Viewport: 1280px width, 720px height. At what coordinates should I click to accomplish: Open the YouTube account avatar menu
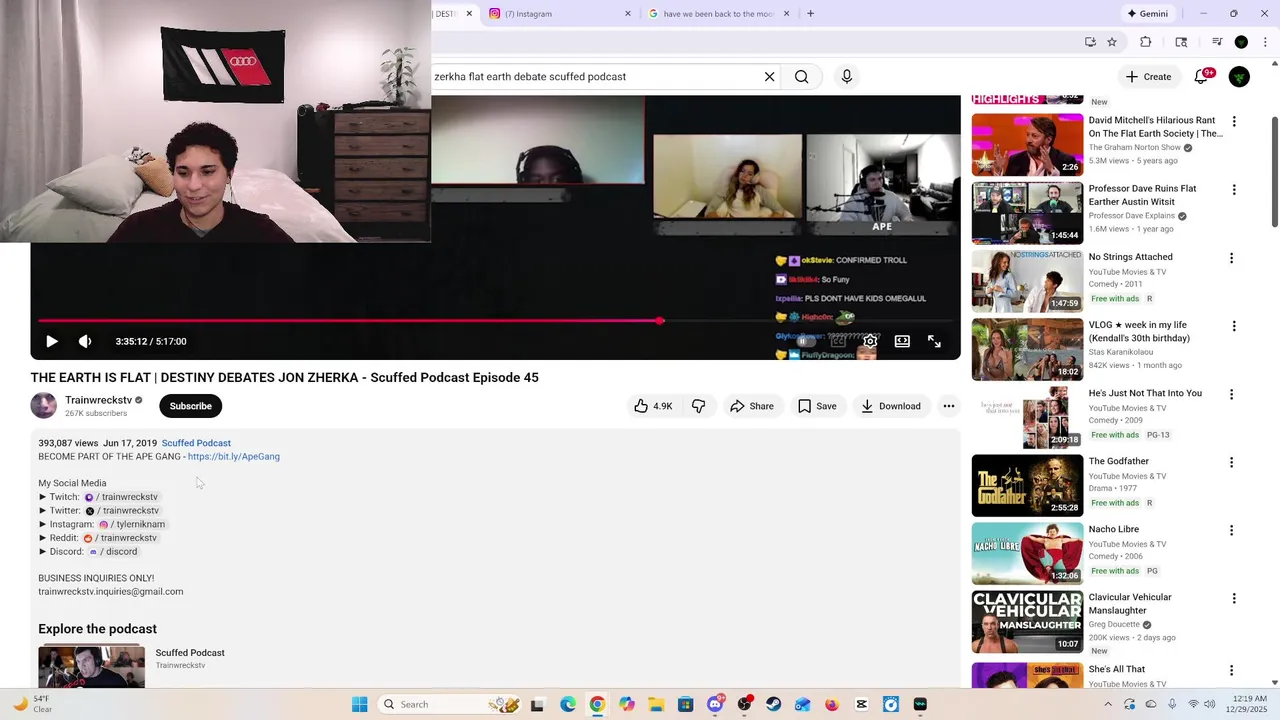click(1239, 77)
